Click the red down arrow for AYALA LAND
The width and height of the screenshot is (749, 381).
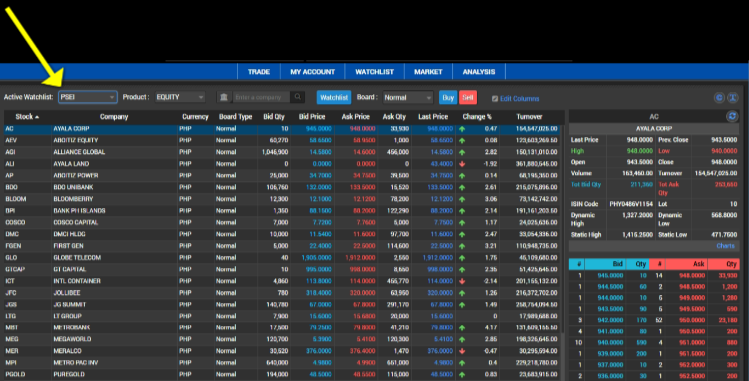462,164
